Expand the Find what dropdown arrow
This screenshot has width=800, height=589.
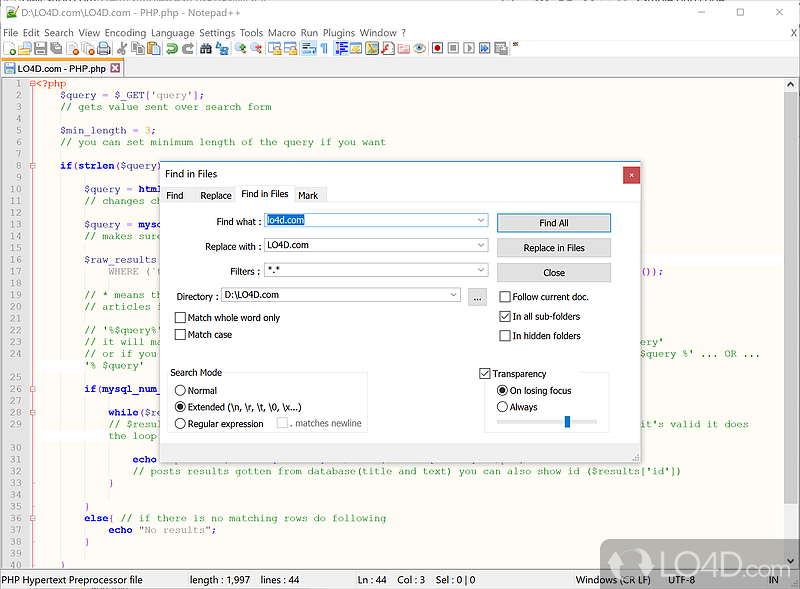481,221
